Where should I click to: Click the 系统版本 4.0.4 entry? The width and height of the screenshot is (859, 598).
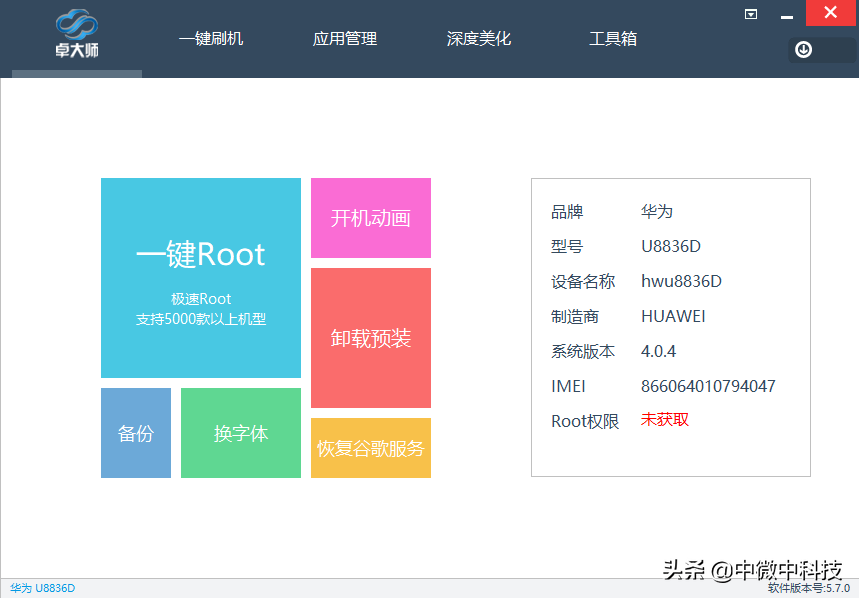(660, 351)
